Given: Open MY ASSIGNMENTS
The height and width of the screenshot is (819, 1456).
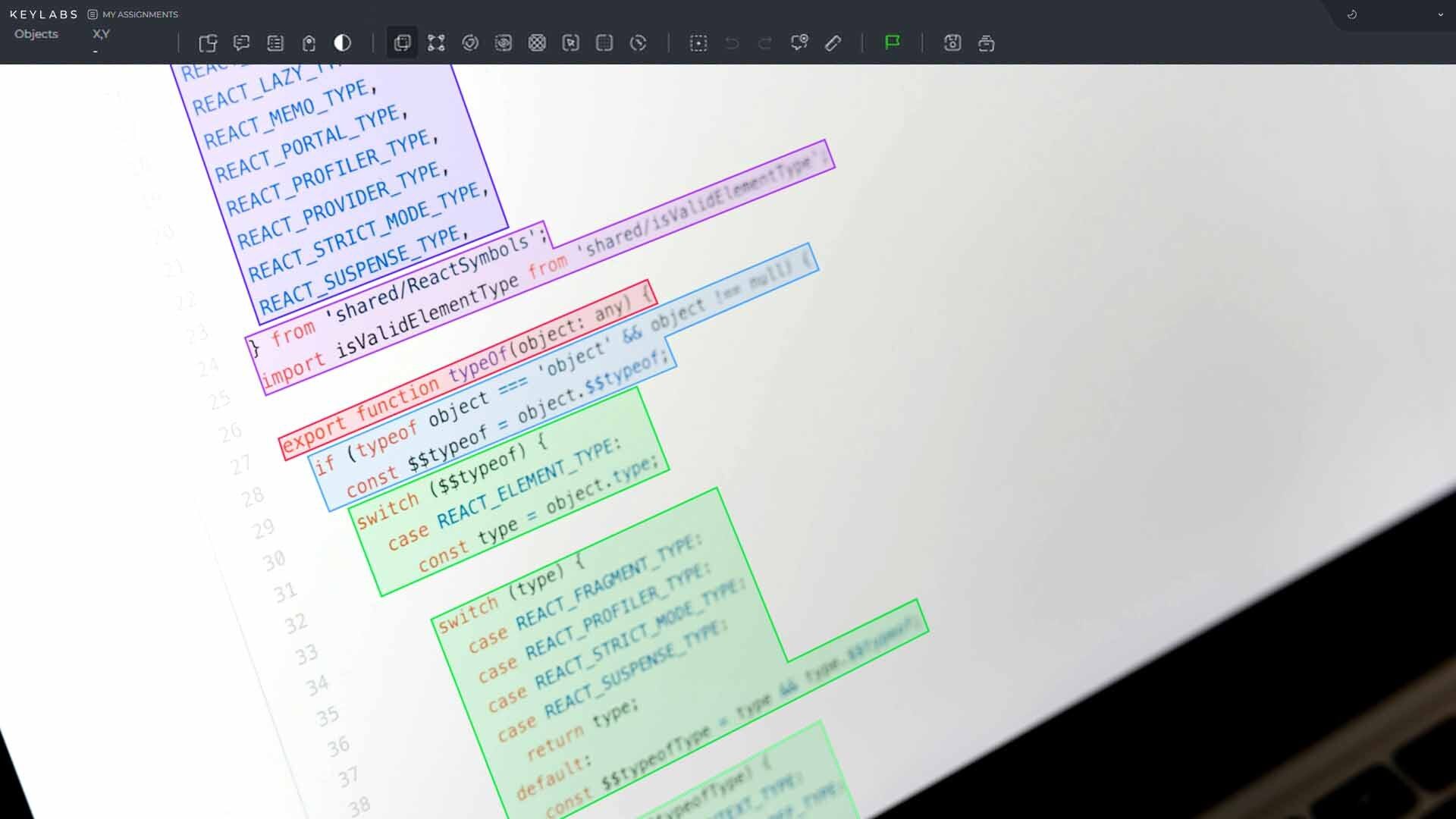Looking at the screenshot, I should point(139,14).
